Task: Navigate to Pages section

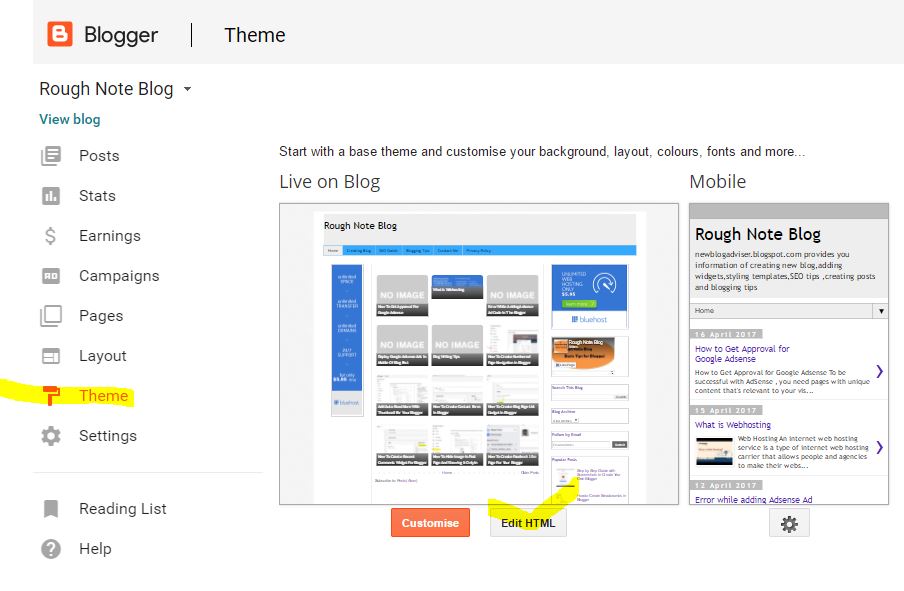Action: pos(101,316)
